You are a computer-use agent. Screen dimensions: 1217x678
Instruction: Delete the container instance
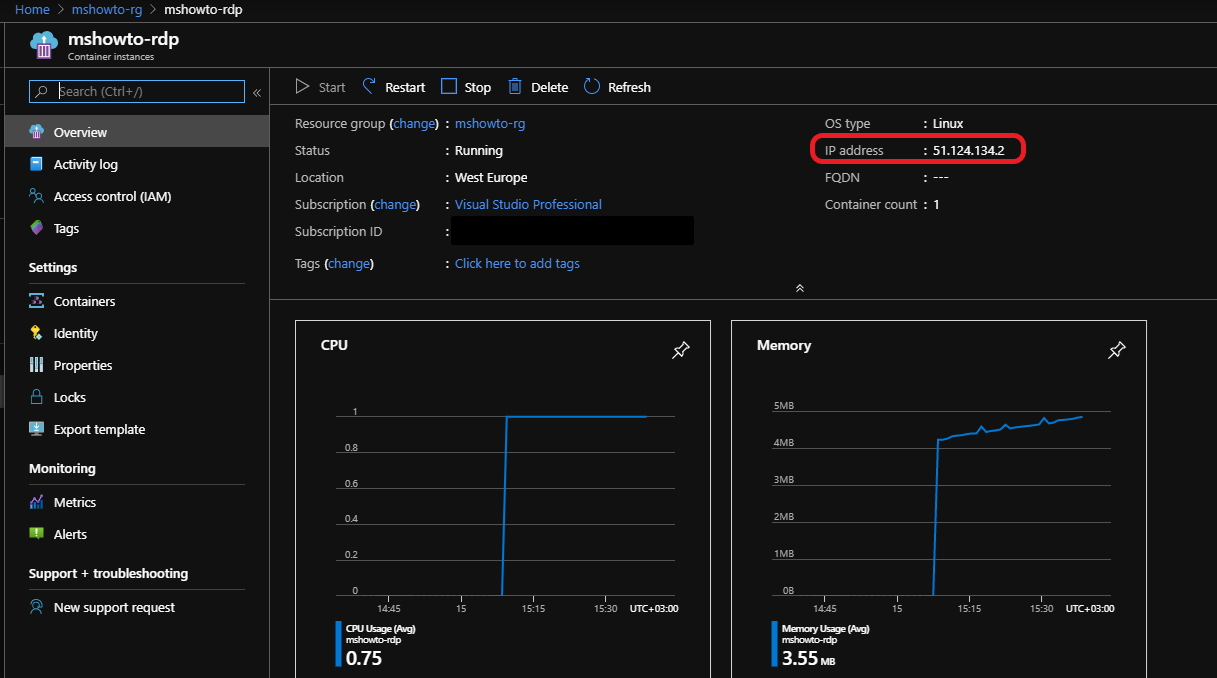point(538,87)
